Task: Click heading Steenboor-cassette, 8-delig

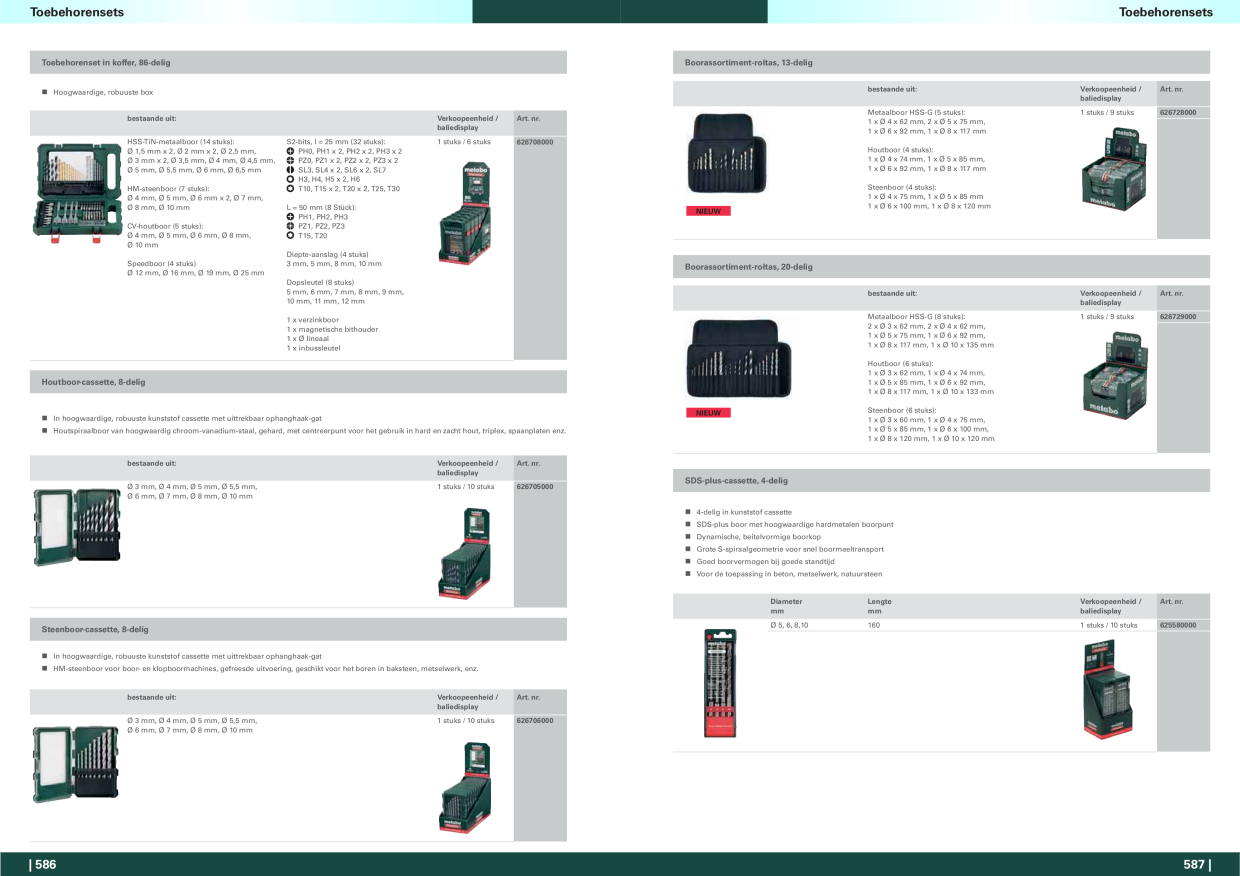Action: coord(95,629)
